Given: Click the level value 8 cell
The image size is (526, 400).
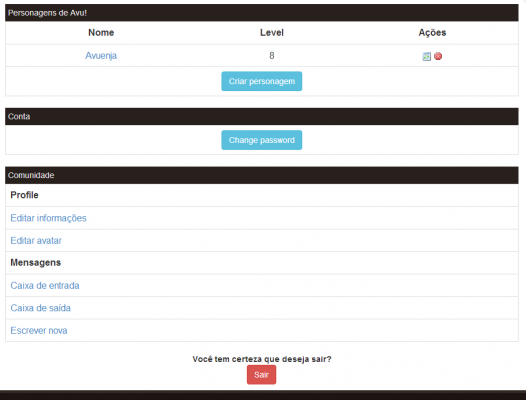Looking at the screenshot, I should coord(272,55).
